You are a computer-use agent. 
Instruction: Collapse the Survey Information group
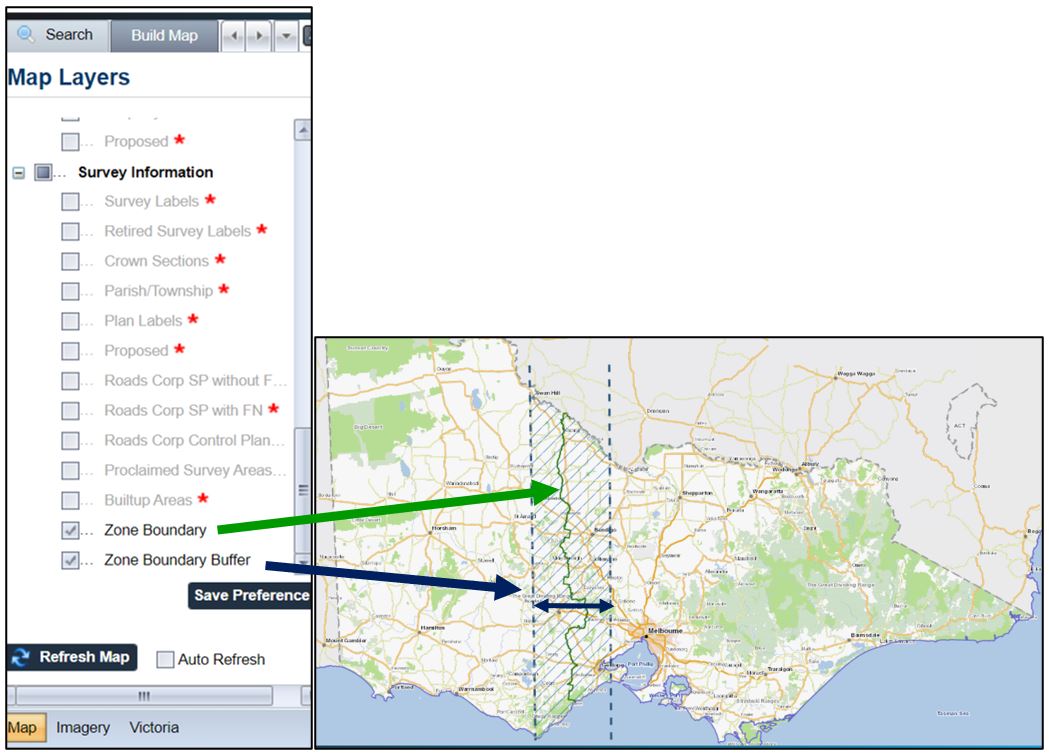(18, 172)
